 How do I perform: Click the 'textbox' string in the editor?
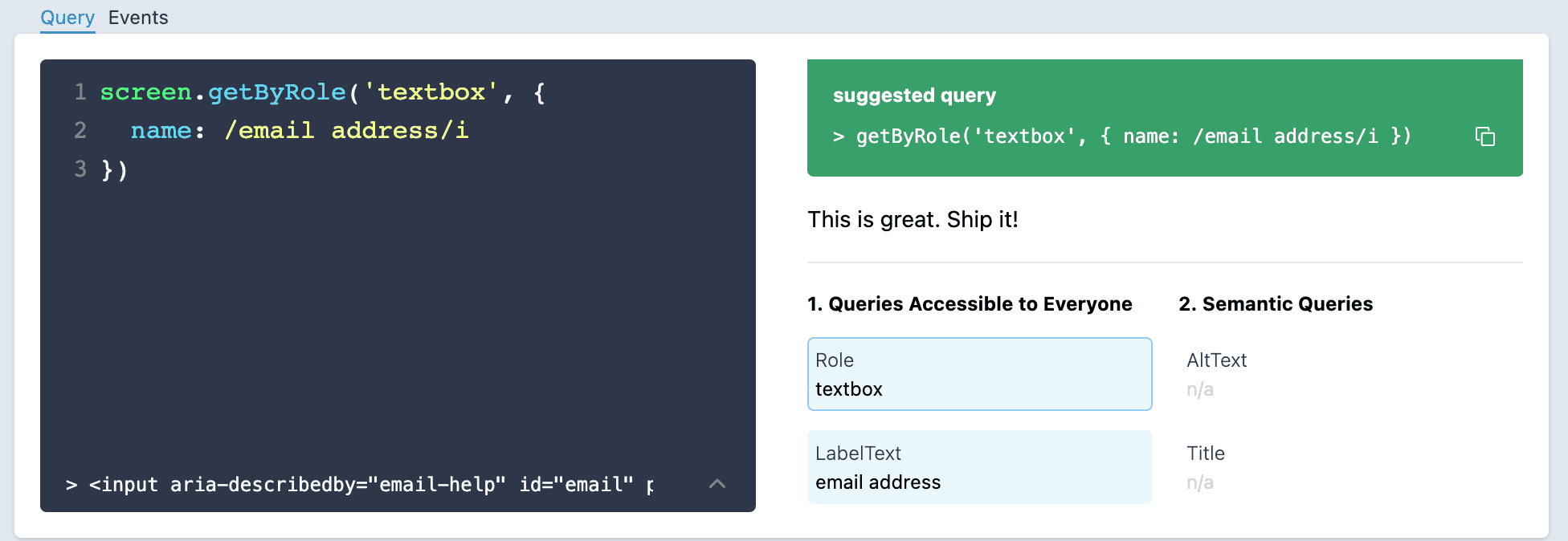point(431,92)
